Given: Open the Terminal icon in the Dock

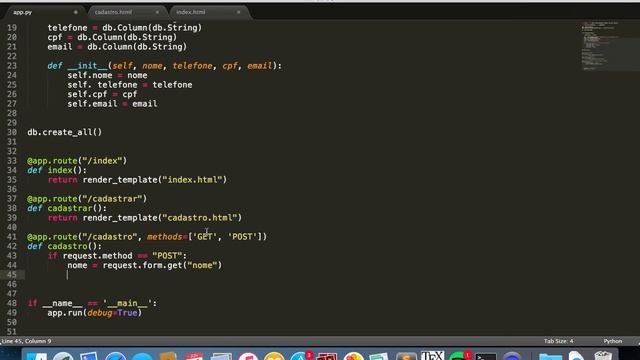Looking at the screenshot, I should (x=486, y=357).
